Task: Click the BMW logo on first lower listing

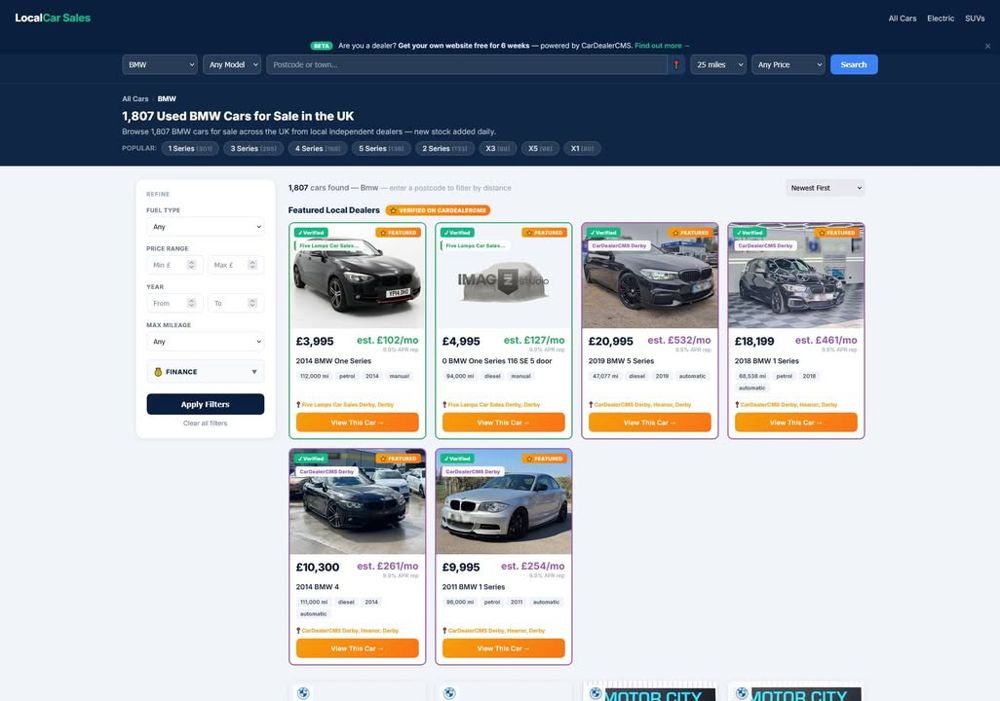Action: [x=303, y=693]
